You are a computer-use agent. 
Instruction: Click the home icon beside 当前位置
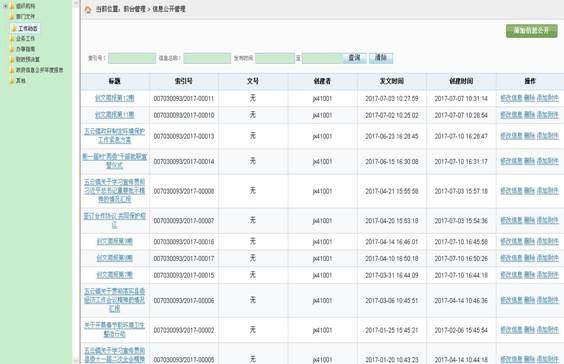(x=88, y=9)
